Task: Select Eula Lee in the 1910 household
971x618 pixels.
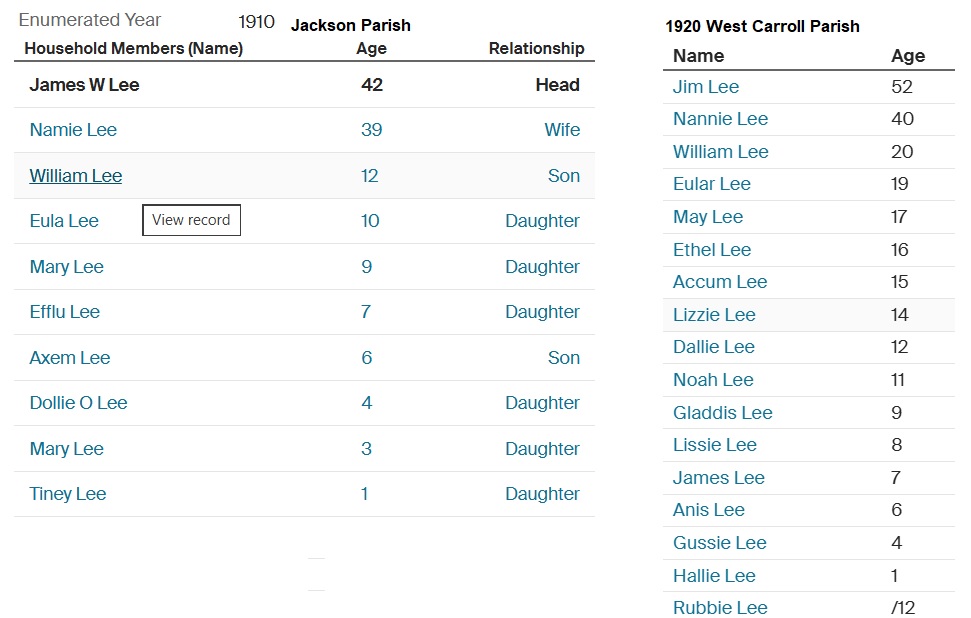Action: [x=64, y=221]
